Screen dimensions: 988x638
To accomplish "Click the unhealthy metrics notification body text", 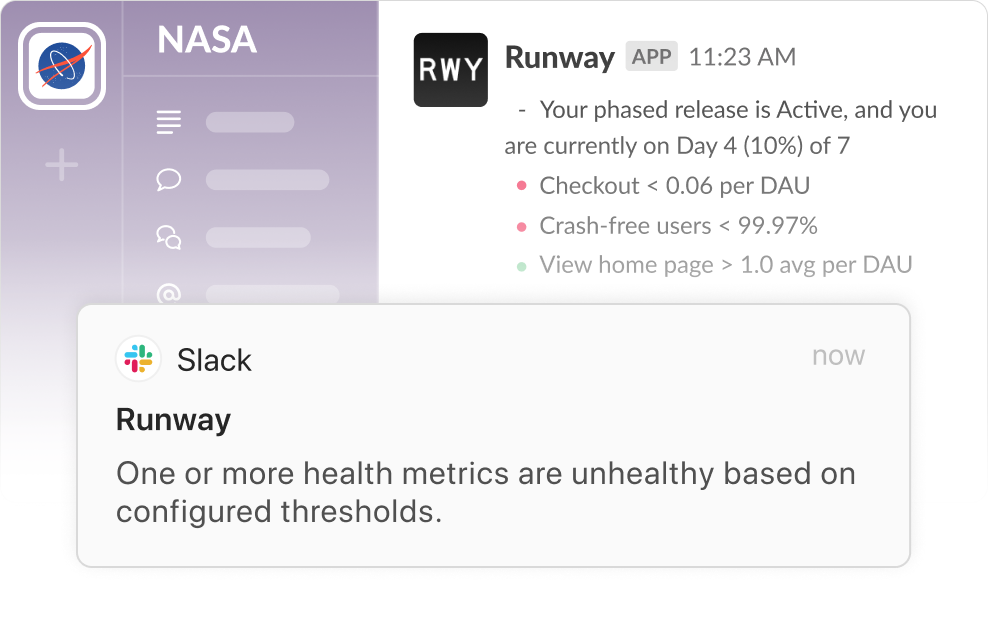I will [x=485, y=492].
